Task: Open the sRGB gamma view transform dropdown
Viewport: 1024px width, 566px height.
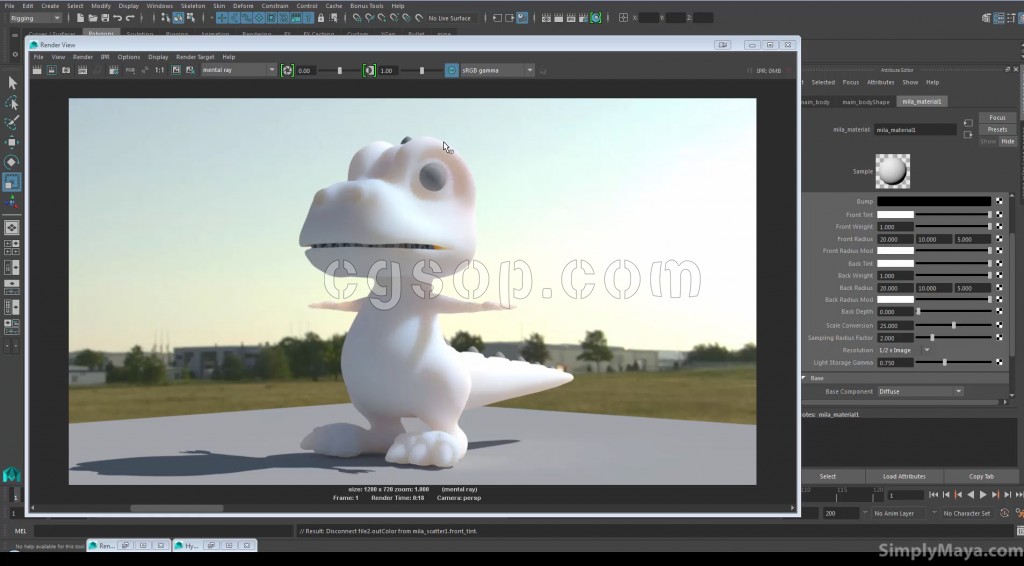Action: 498,70
